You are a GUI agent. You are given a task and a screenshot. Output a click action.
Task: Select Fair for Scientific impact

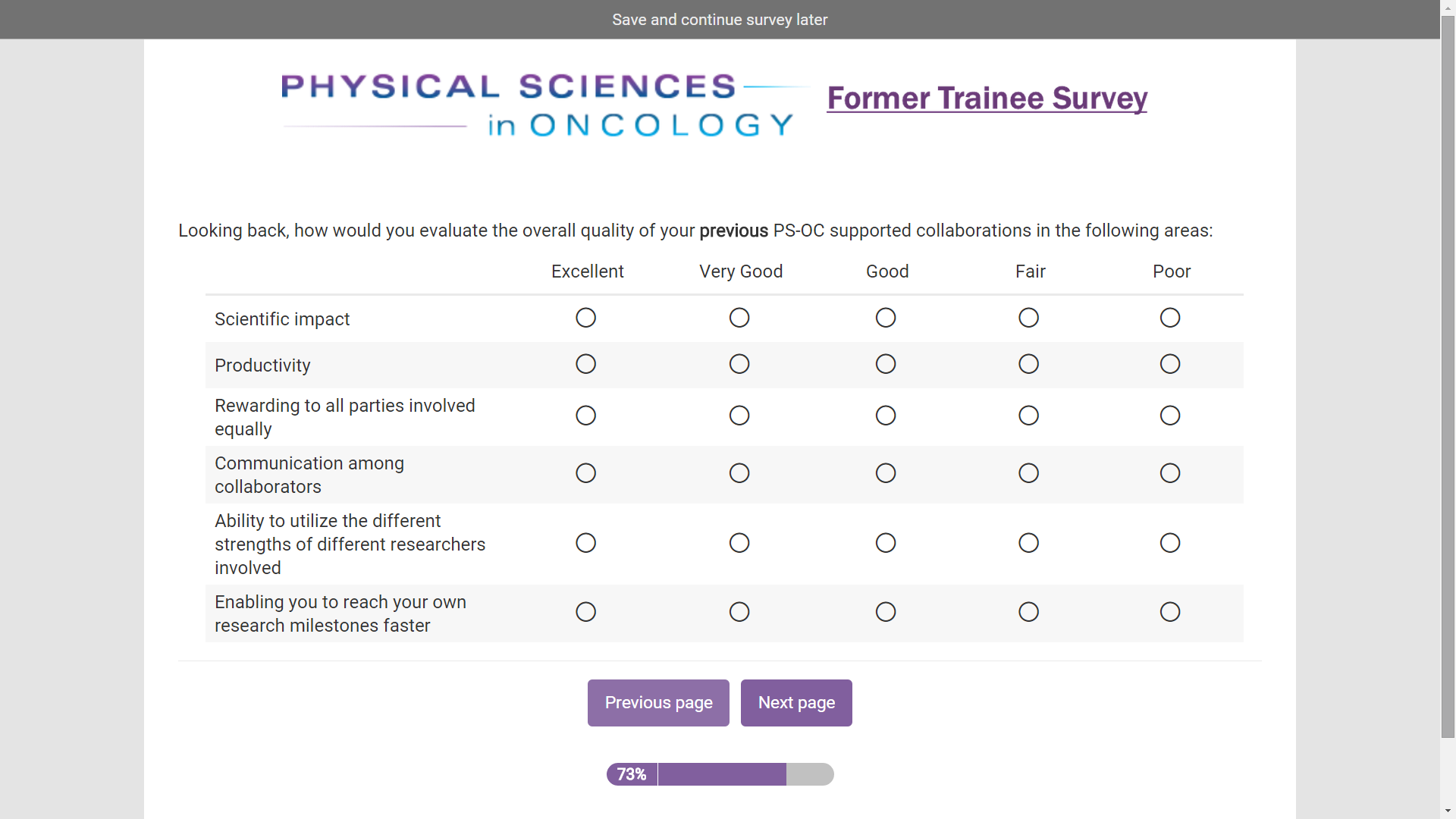point(1028,318)
